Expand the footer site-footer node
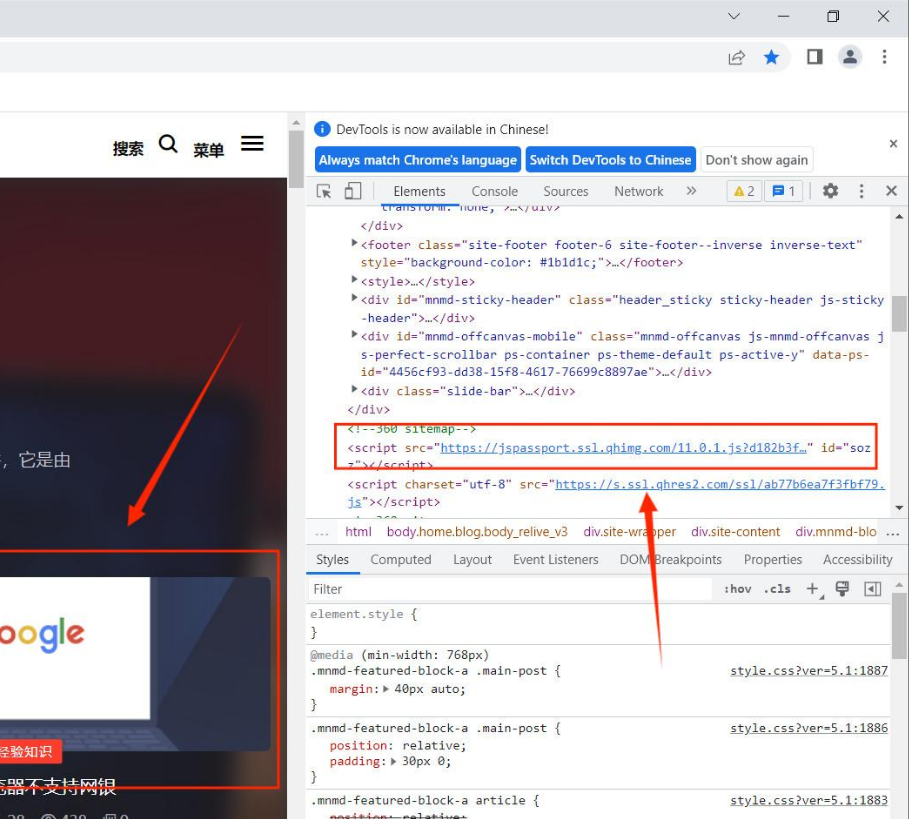Image resolution: width=909 pixels, height=819 pixels. pyautogui.click(x=354, y=243)
